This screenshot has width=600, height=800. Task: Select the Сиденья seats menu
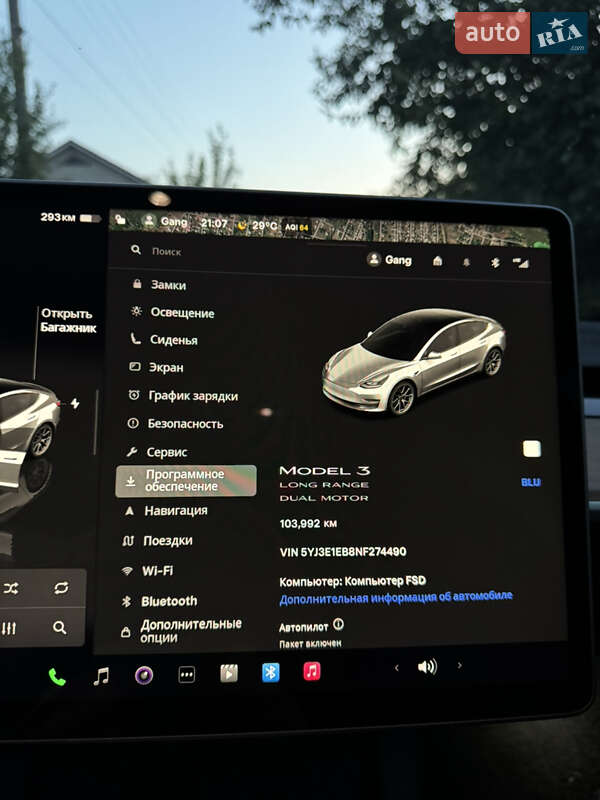pos(164,340)
